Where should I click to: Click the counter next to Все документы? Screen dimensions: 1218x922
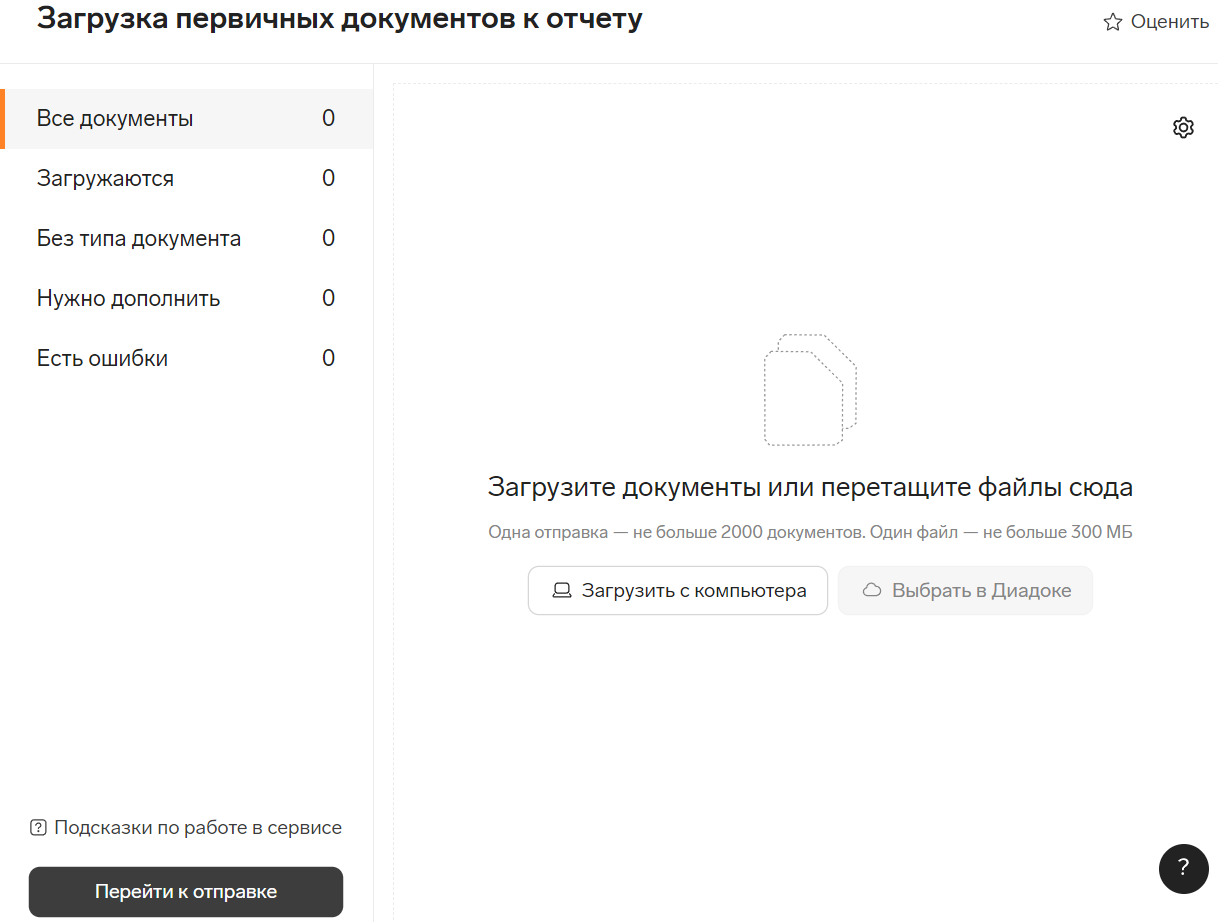click(328, 119)
